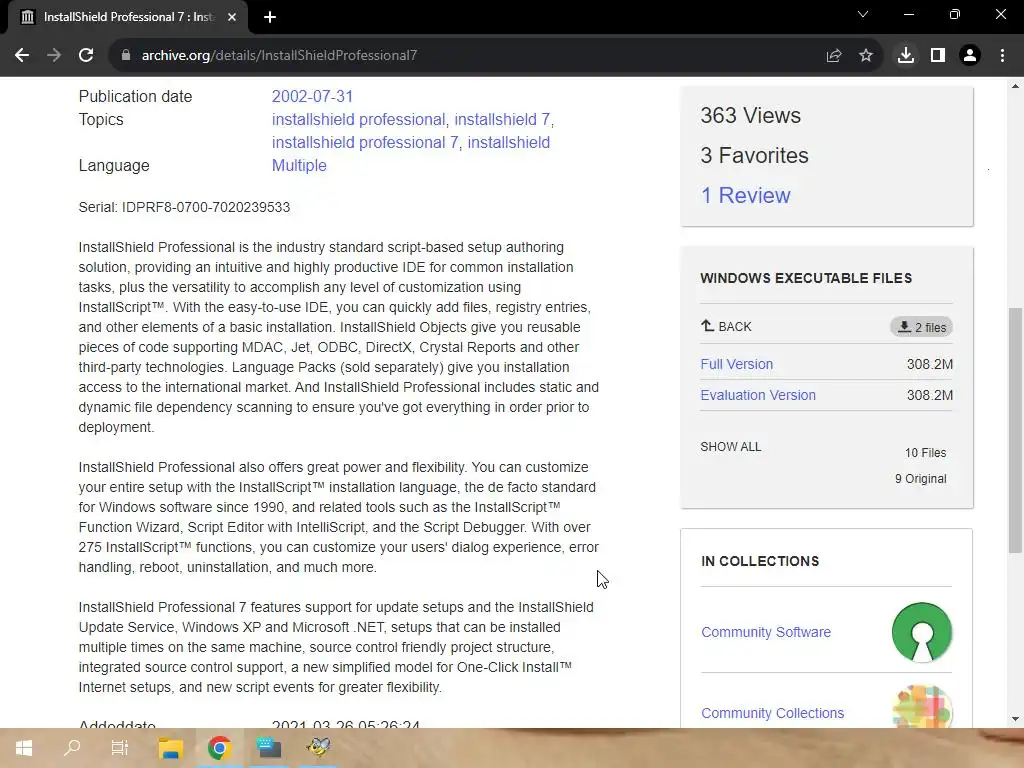Image resolution: width=1024 pixels, height=768 pixels.
Task: Open the share page icon in address bar
Action: tap(834, 56)
